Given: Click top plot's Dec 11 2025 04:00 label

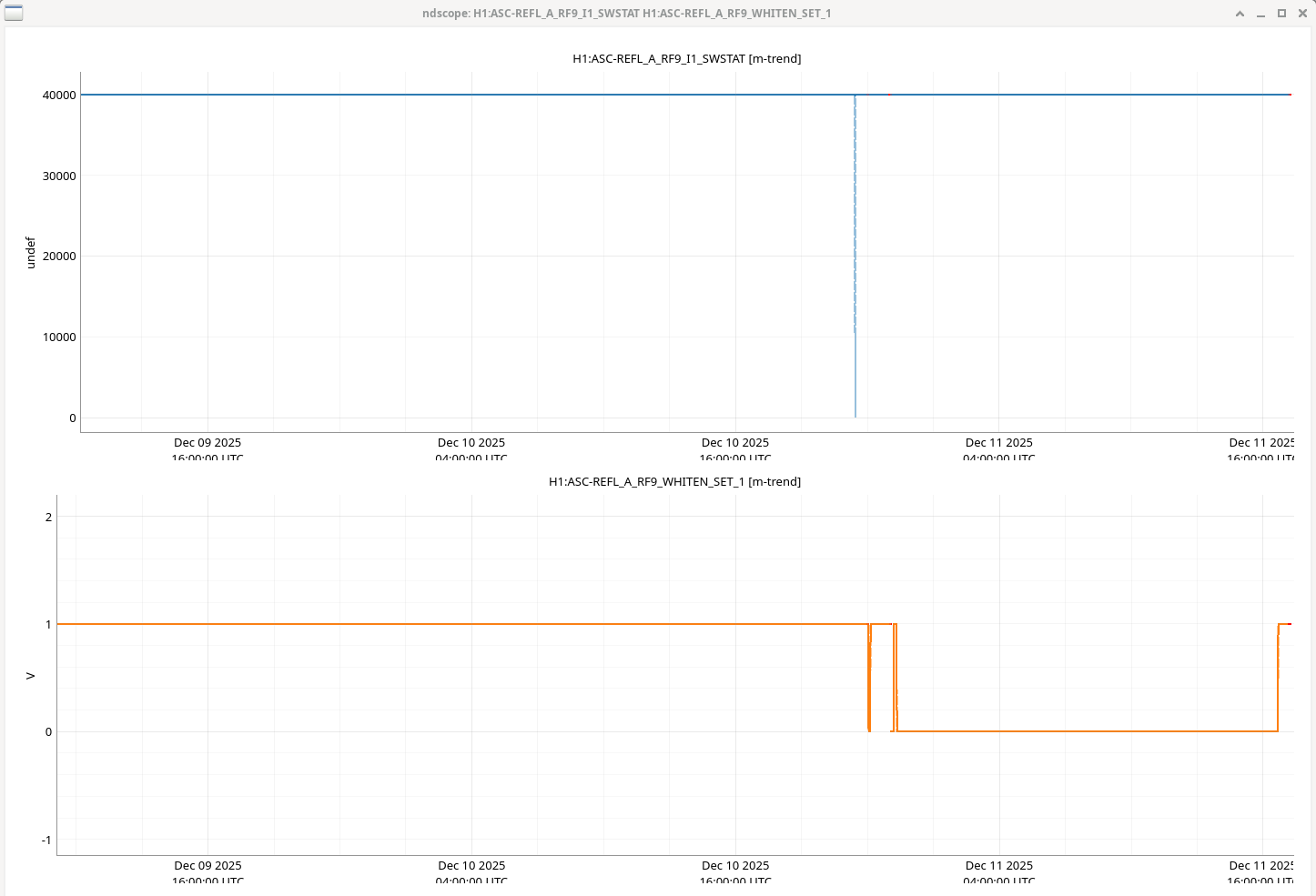Looking at the screenshot, I should point(998,443).
